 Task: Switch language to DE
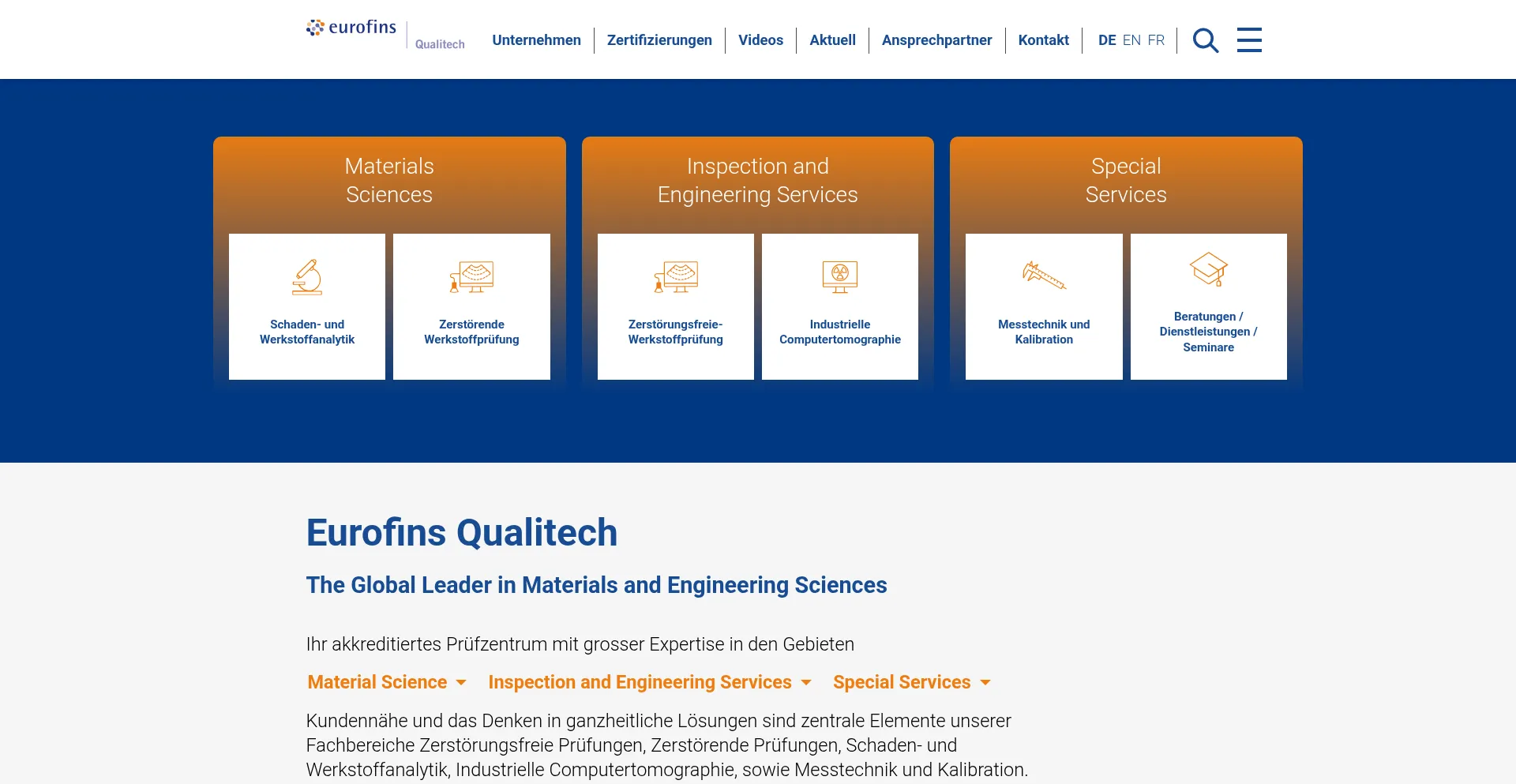tap(1107, 40)
